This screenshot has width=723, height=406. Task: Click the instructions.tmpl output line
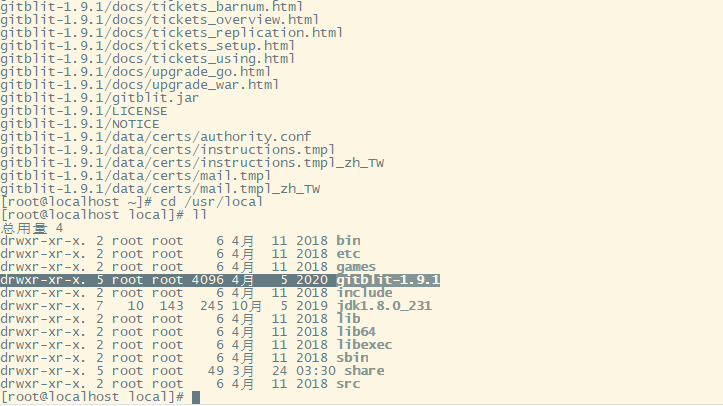pyautogui.click(x=168, y=149)
